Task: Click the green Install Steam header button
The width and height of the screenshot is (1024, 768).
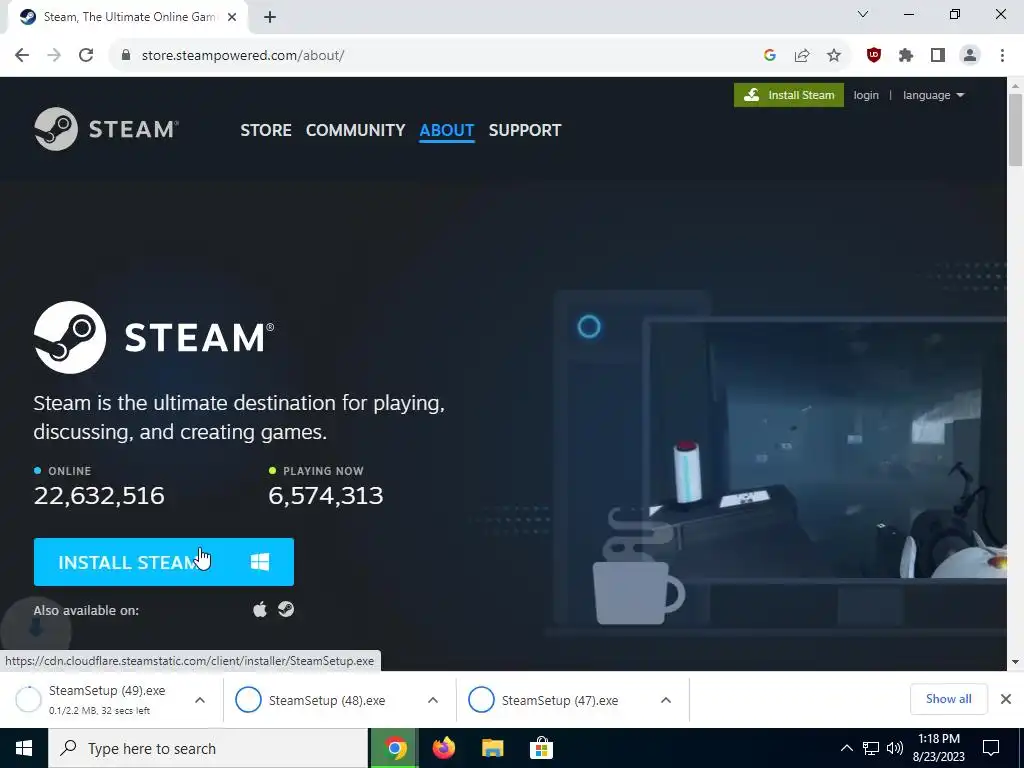Action: 789,95
